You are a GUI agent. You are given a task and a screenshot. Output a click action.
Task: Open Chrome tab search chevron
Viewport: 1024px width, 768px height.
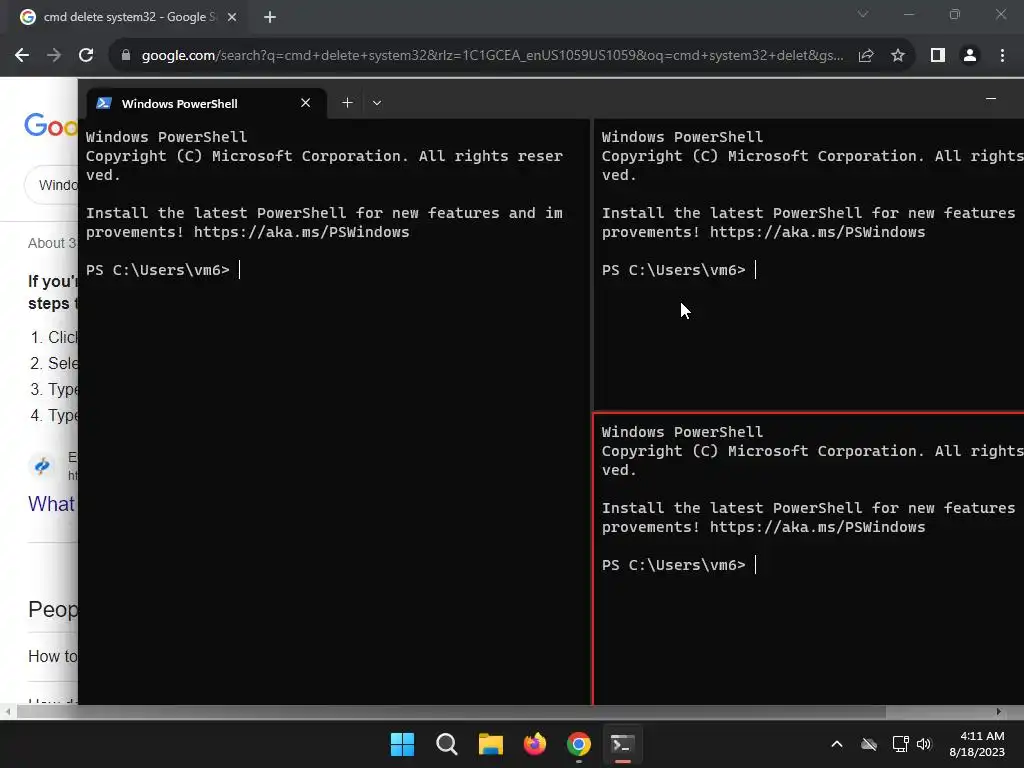click(x=863, y=14)
